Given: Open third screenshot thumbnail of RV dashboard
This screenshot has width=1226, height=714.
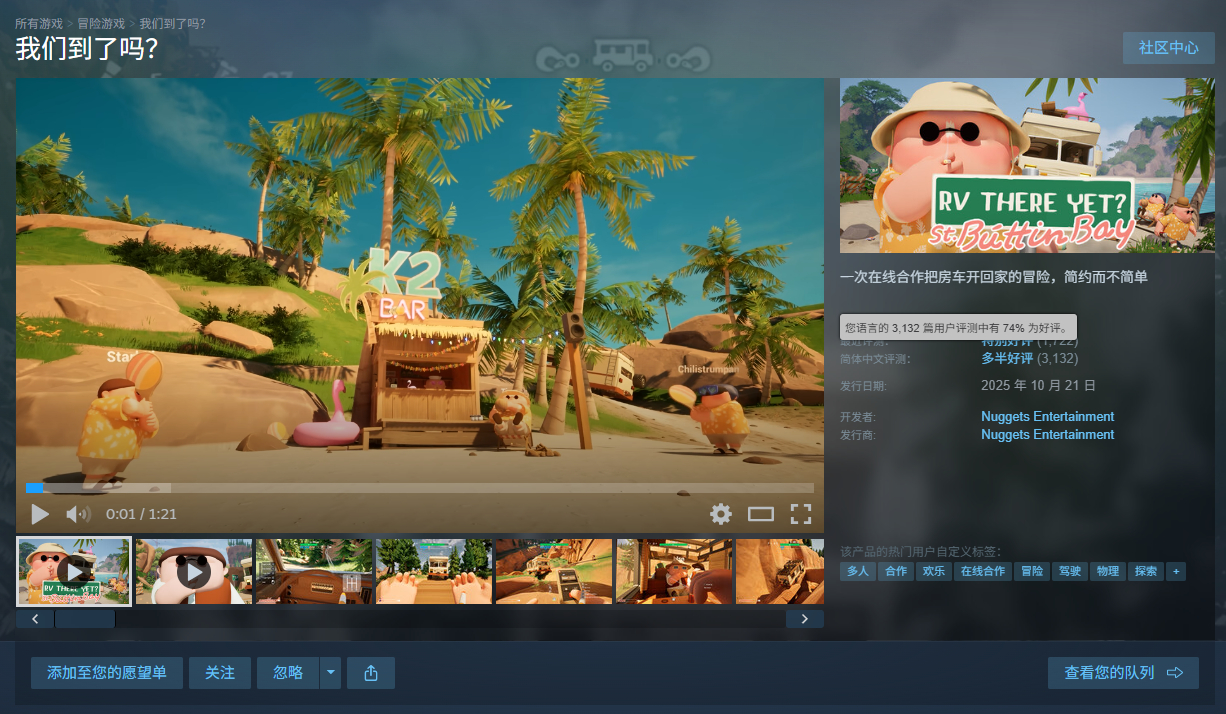Looking at the screenshot, I should pos(314,571).
